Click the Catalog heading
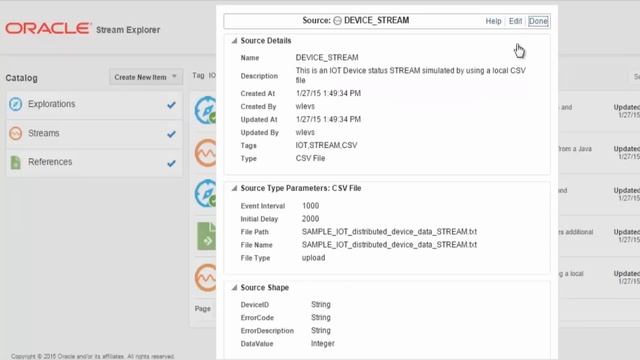The image size is (640, 360). 21,78
